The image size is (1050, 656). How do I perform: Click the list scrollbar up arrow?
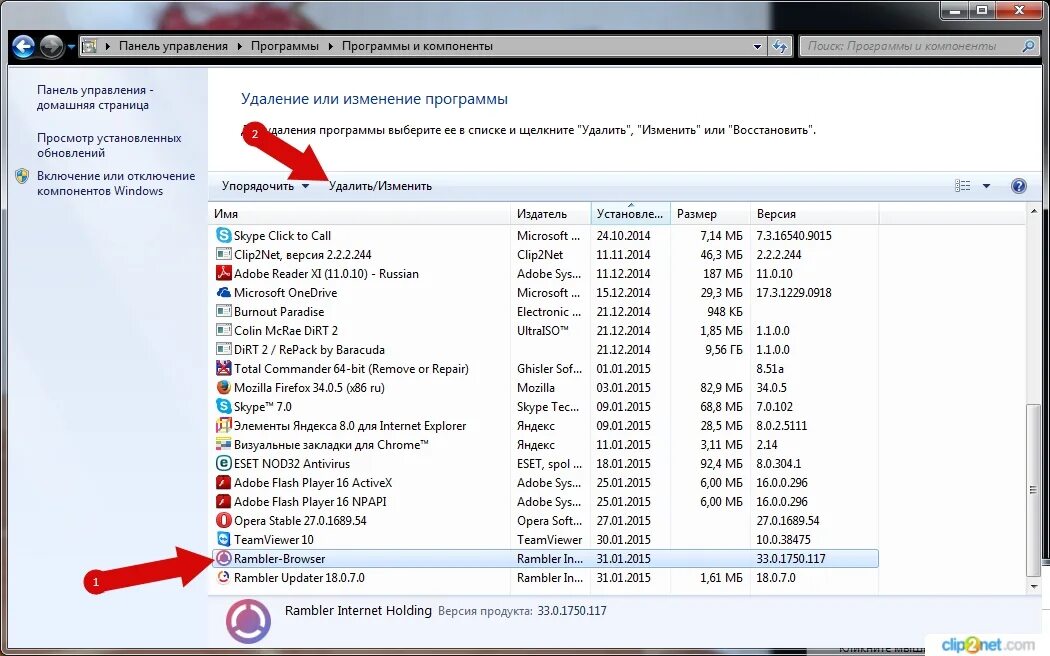pos(1034,212)
